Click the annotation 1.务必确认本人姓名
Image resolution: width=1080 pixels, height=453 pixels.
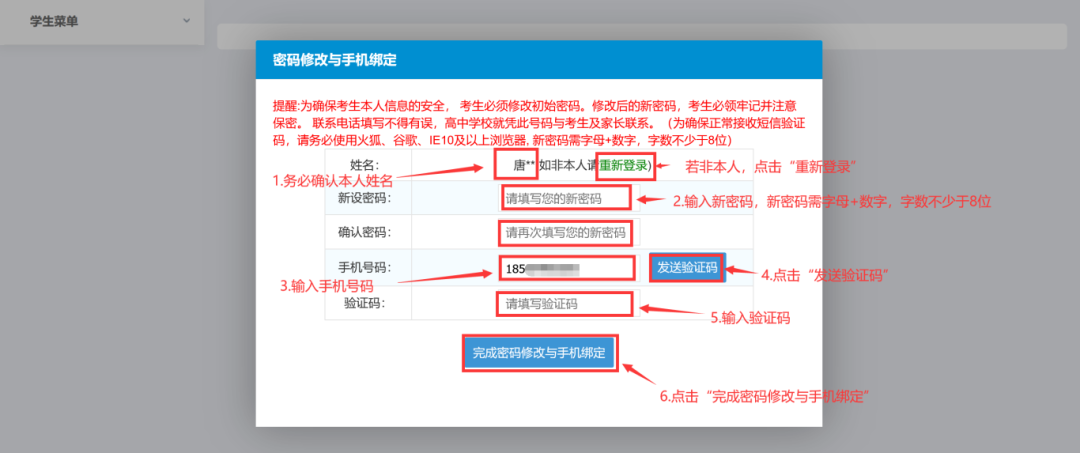pyautogui.click(x=332, y=182)
